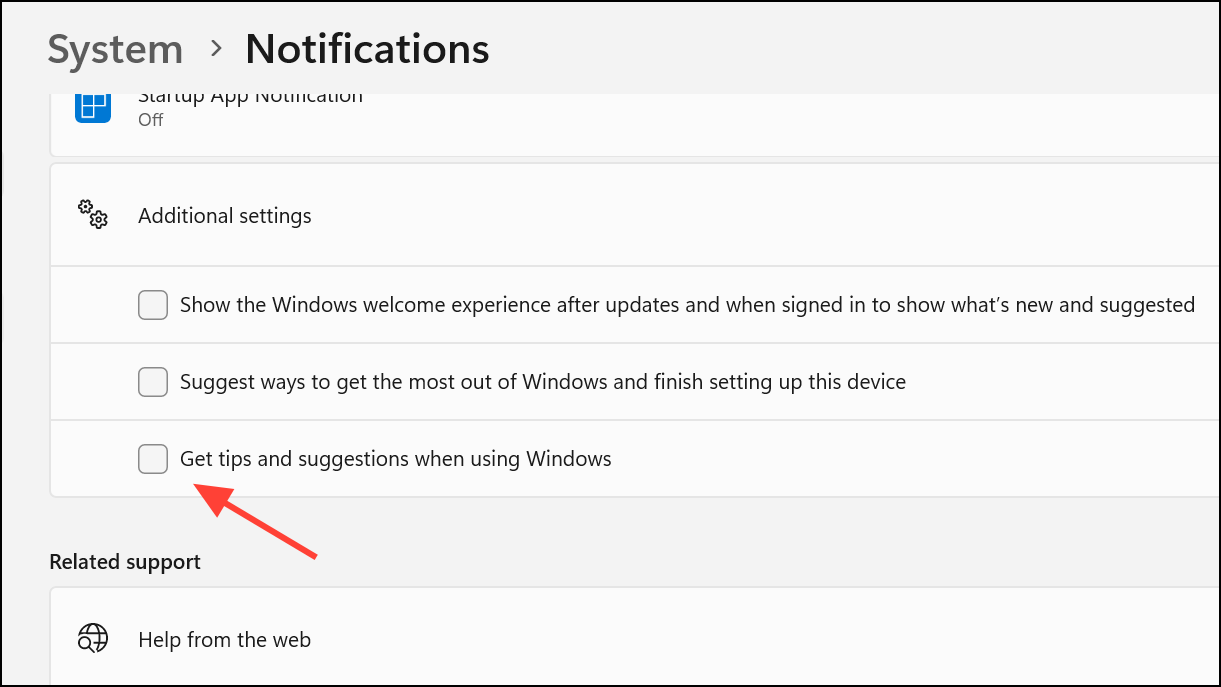The width and height of the screenshot is (1221, 687).
Task: Click the Additional settings label text
Action: coord(225,216)
